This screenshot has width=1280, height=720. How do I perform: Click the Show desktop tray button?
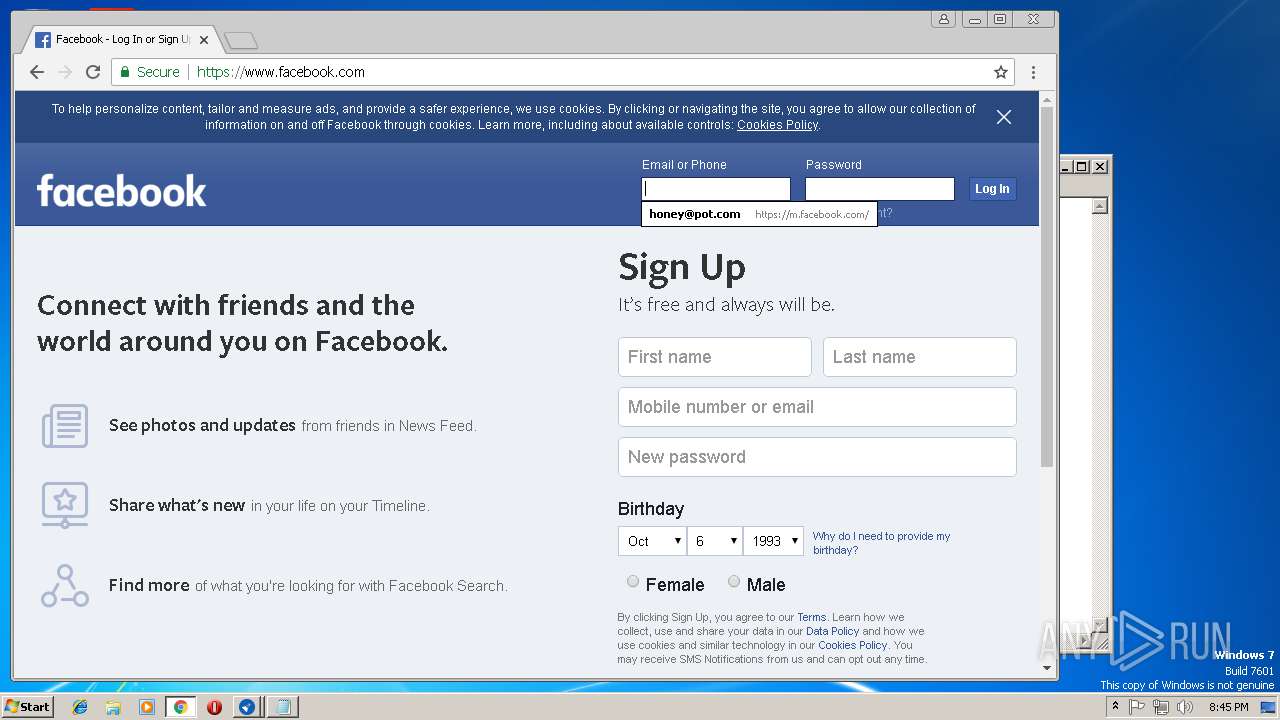(1269, 707)
